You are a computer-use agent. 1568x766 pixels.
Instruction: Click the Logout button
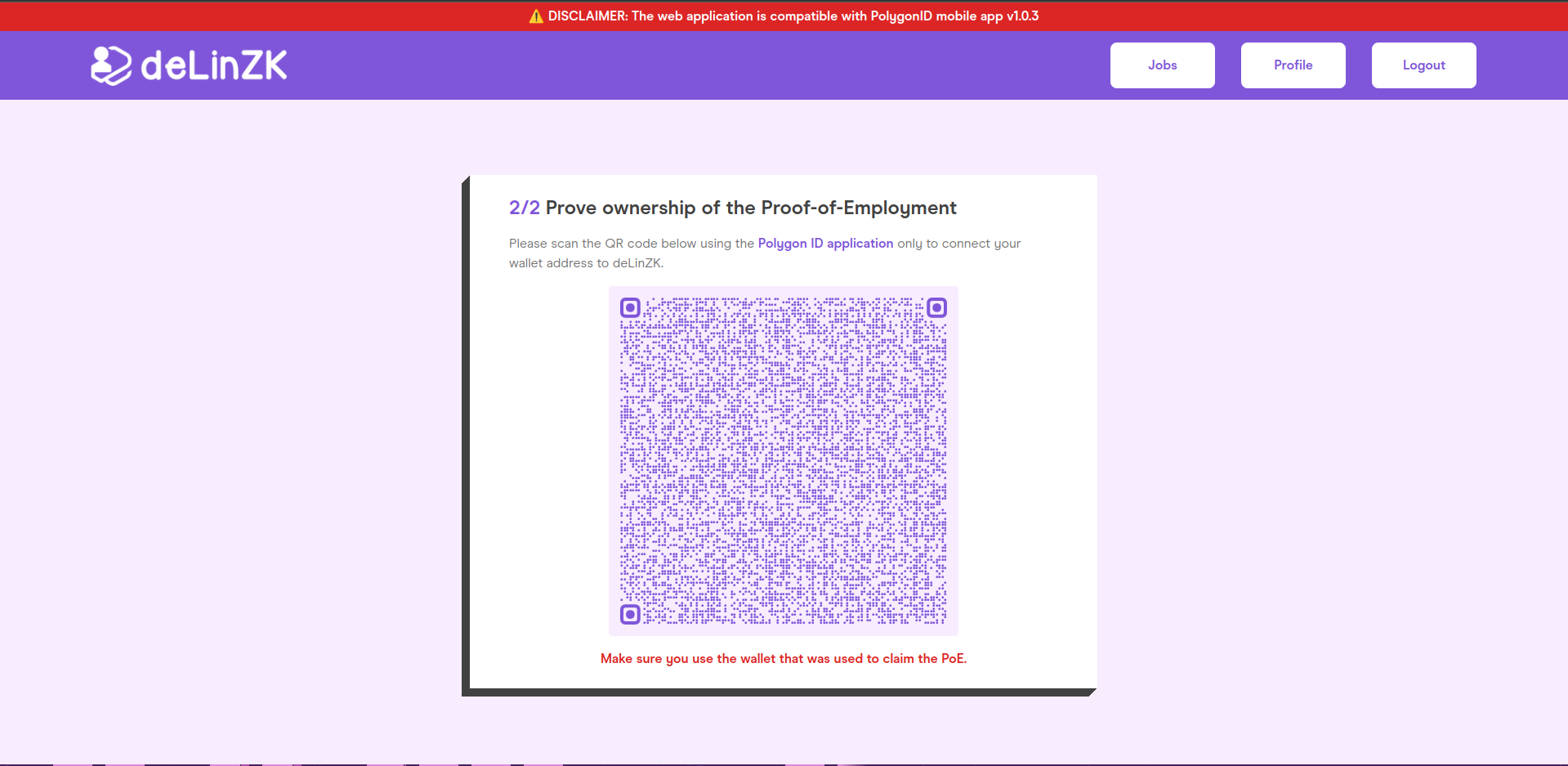click(1423, 65)
